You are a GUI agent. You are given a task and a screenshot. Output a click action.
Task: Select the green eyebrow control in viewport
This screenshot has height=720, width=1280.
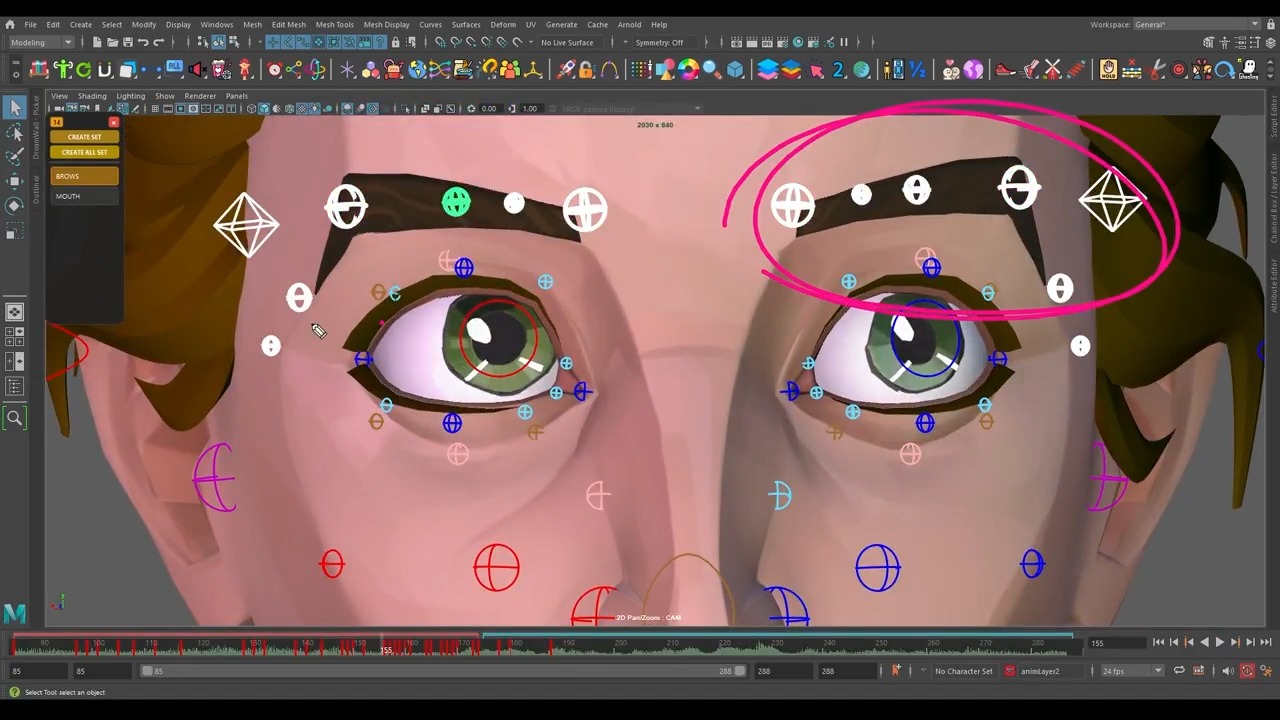click(456, 202)
